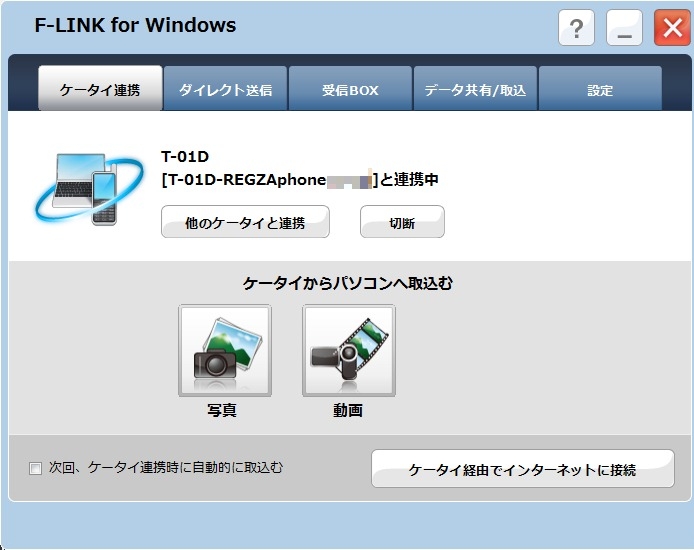The image size is (694, 550).
Task: Open the 受信BOX tab
Action: tap(350, 88)
